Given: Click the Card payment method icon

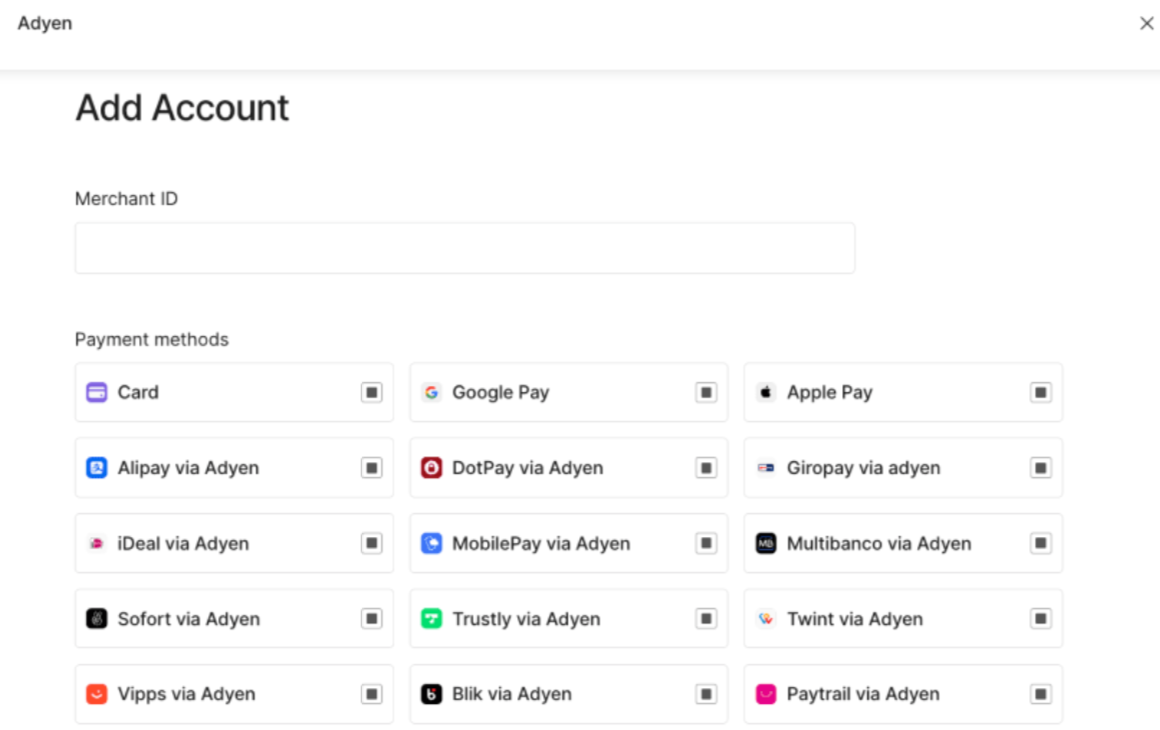Looking at the screenshot, I should (96, 393).
